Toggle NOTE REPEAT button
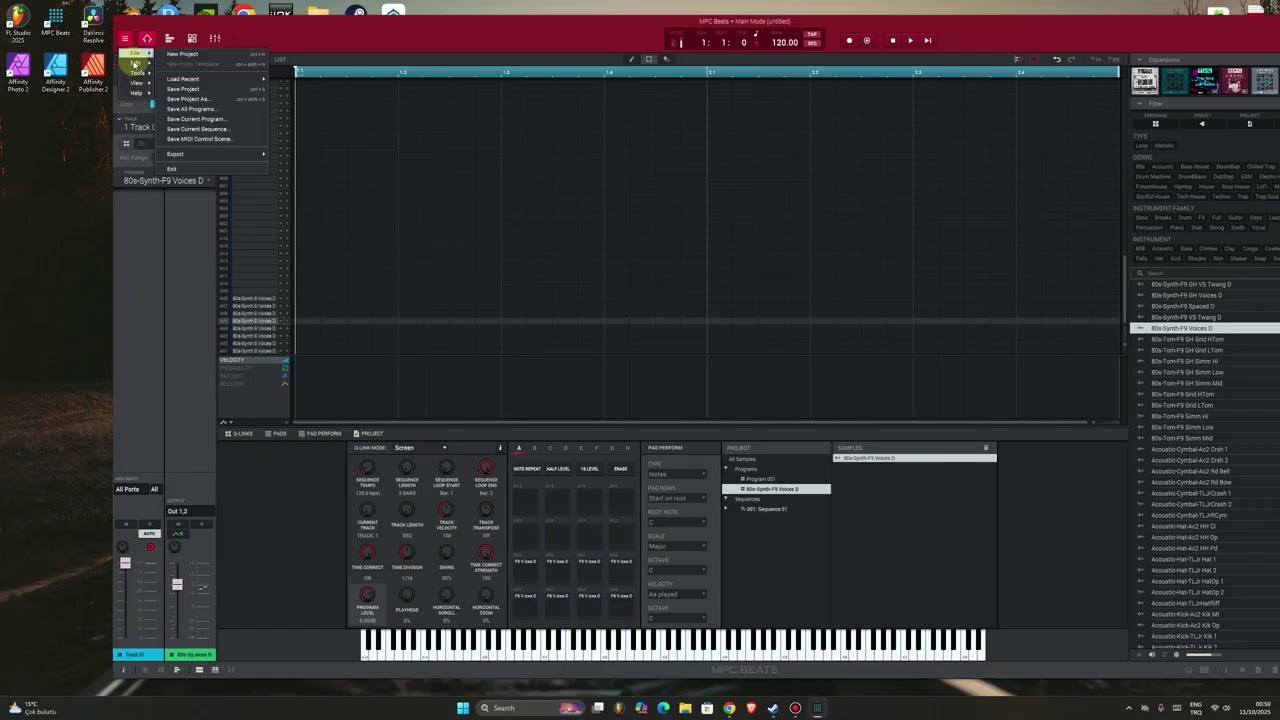This screenshot has width=1280, height=720. [527, 469]
